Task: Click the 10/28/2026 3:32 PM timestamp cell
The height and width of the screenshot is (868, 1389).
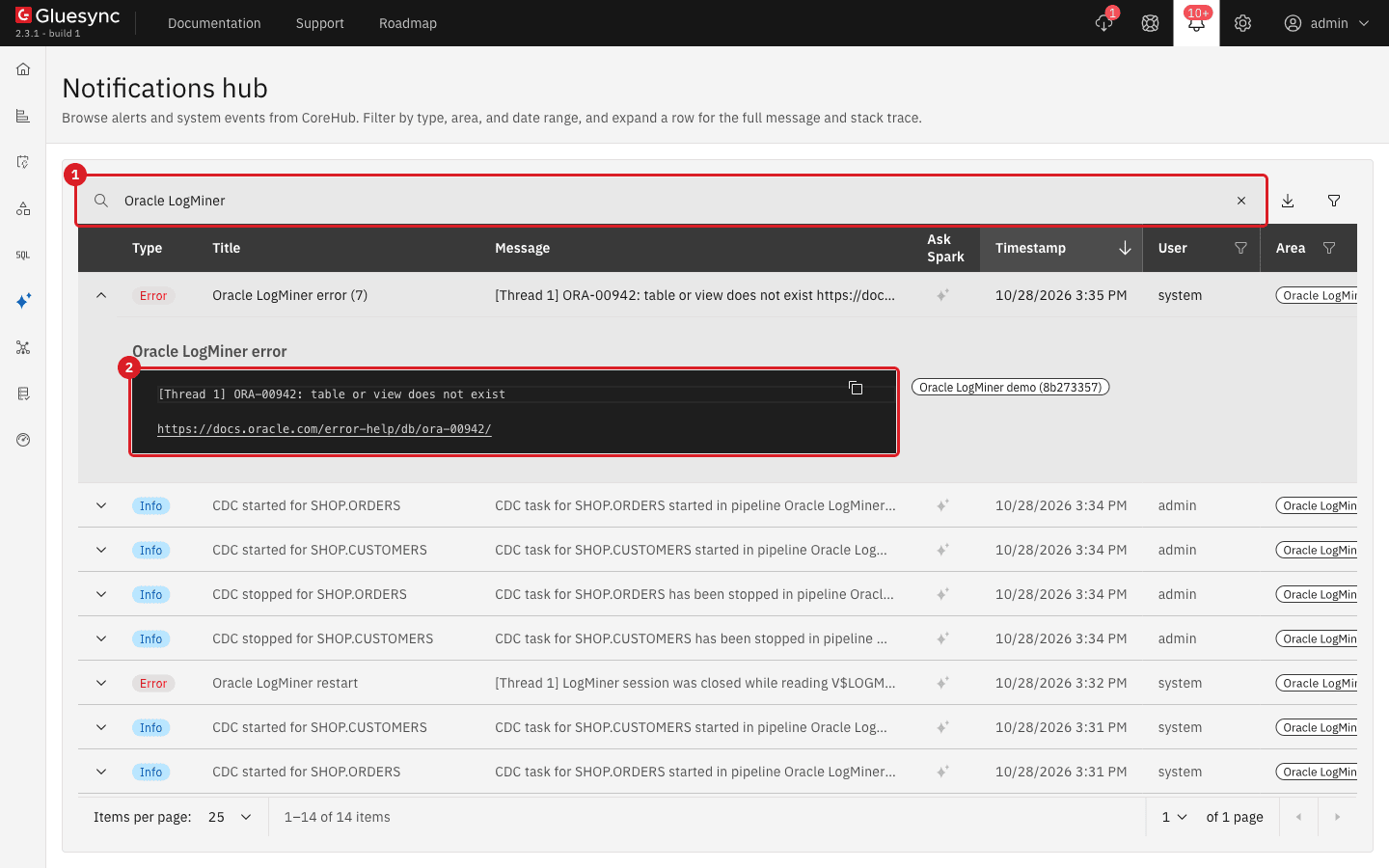Action: coord(1061,683)
